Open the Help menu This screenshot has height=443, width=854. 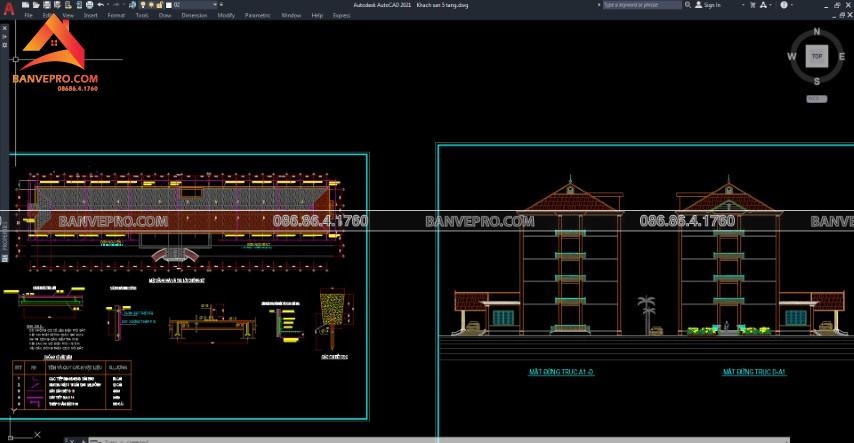[317, 15]
